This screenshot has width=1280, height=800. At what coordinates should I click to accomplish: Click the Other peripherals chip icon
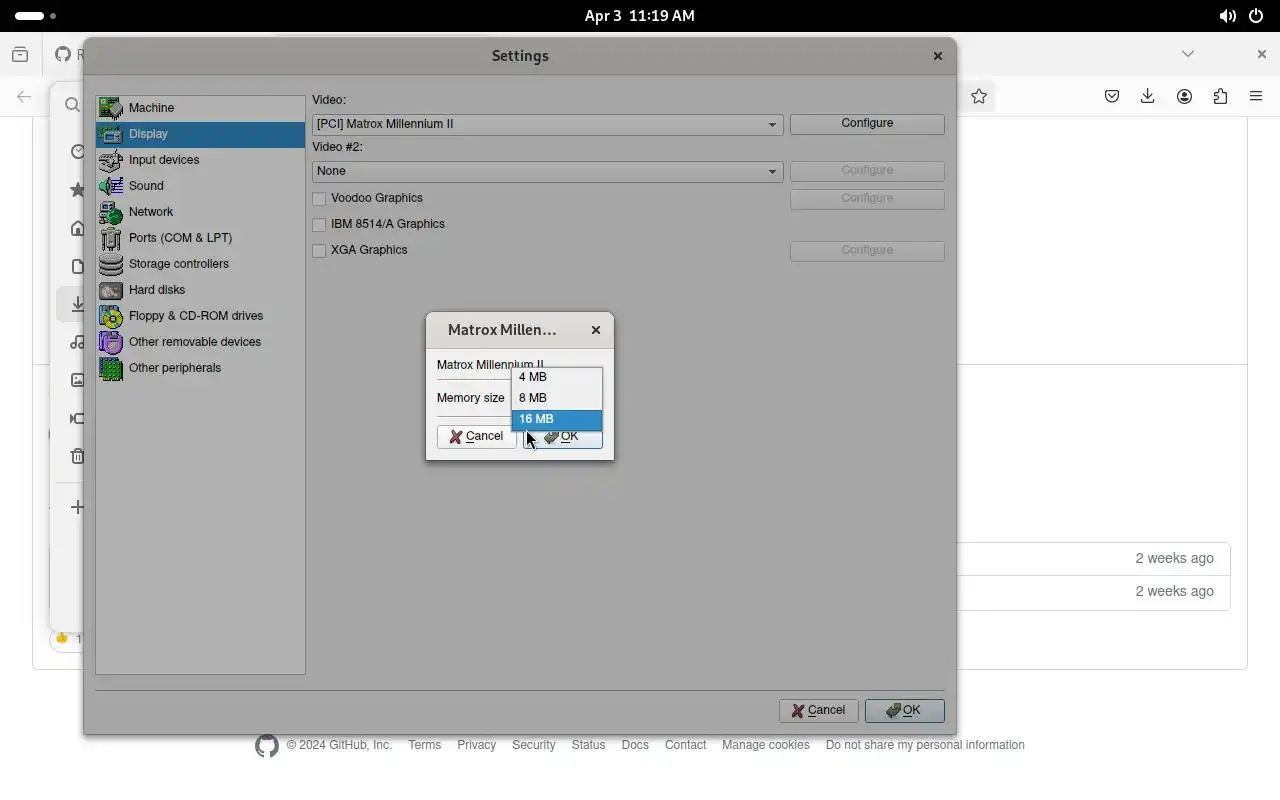point(111,368)
